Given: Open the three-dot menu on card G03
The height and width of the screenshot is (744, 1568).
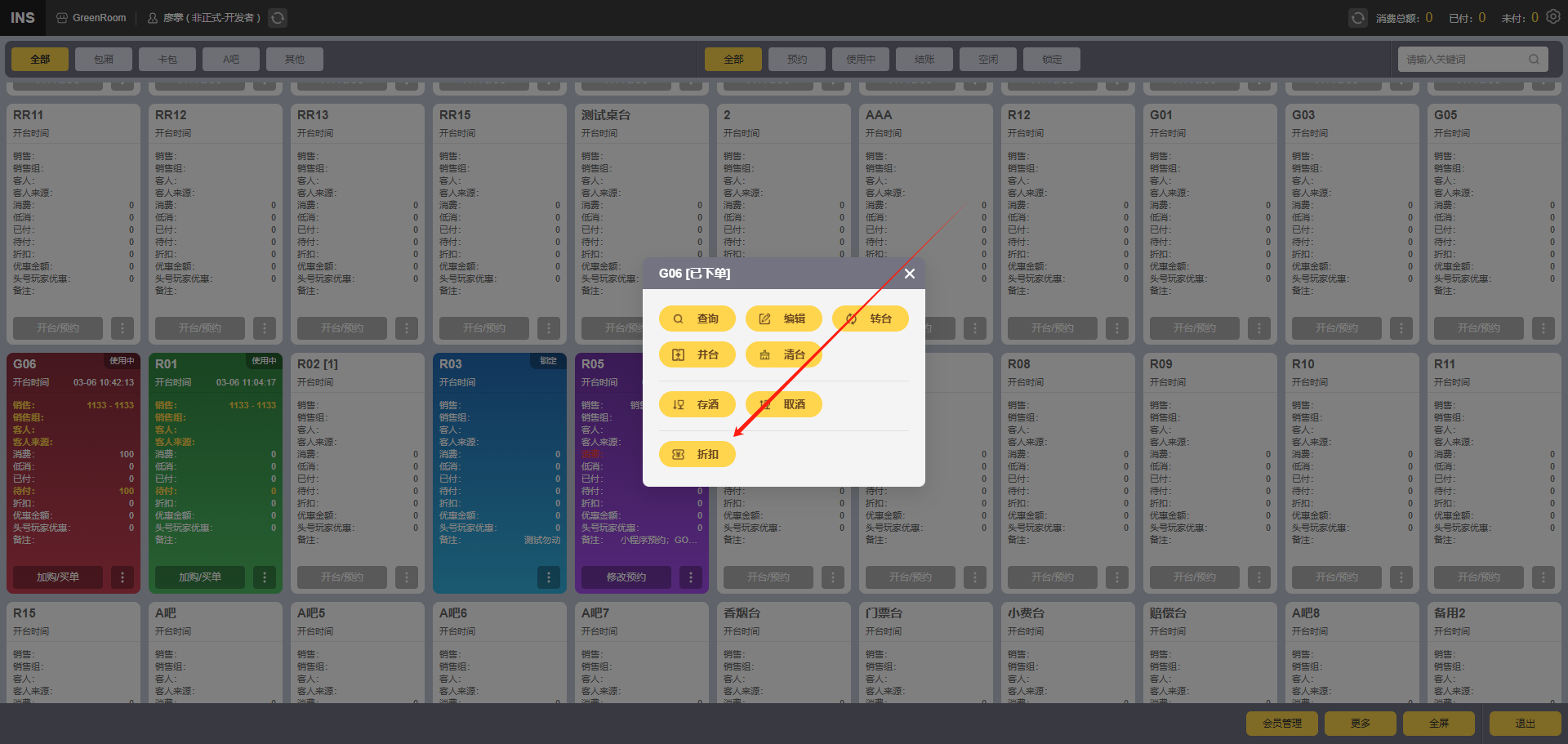Looking at the screenshot, I should 1401,328.
